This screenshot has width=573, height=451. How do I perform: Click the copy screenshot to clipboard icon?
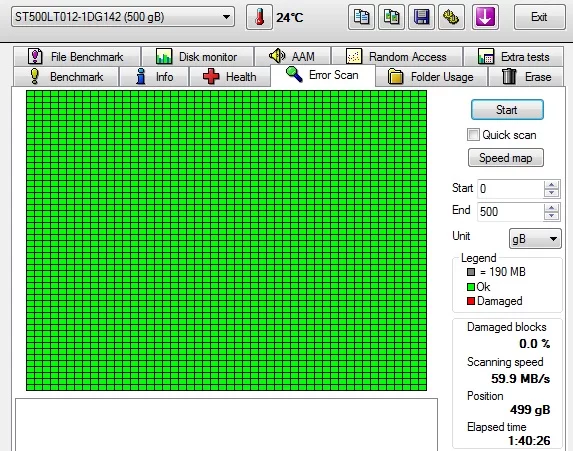391,17
